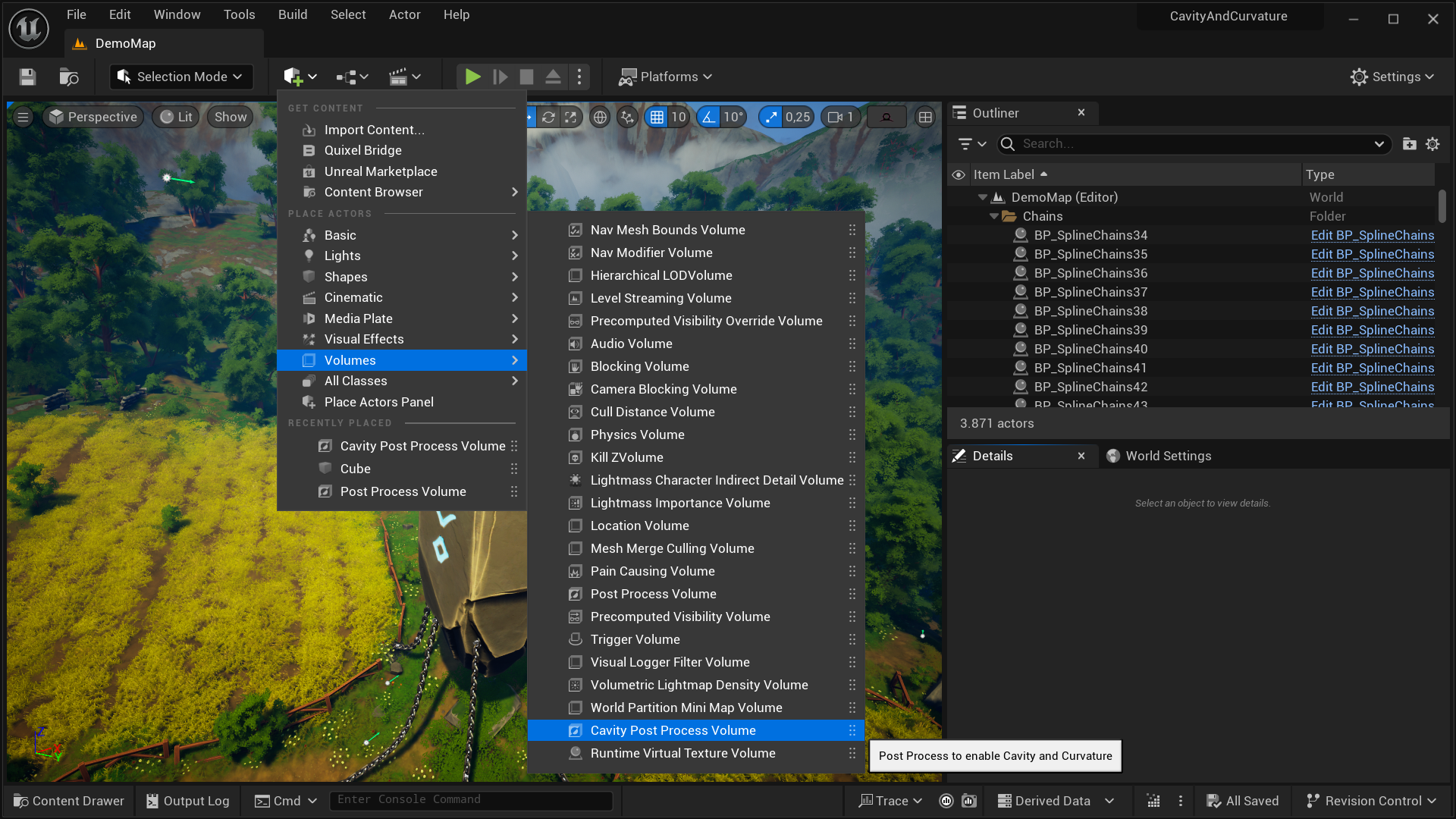
Task: Open Quixel Bridge from menu
Action: point(402,150)
